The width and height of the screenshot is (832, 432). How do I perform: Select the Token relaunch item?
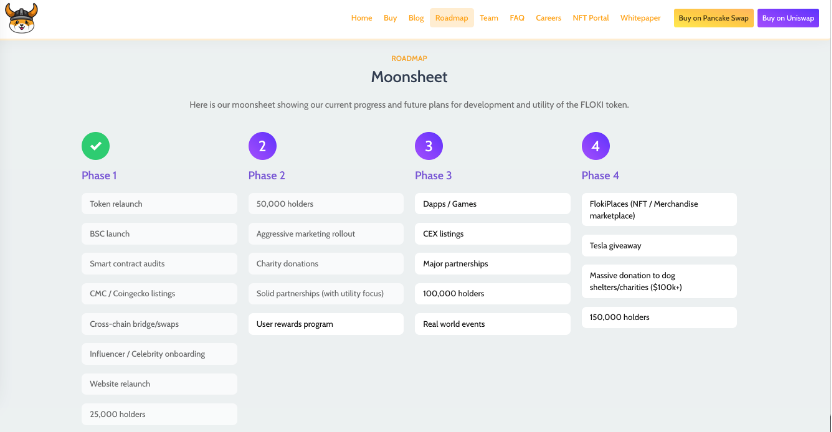click(159, 204)
